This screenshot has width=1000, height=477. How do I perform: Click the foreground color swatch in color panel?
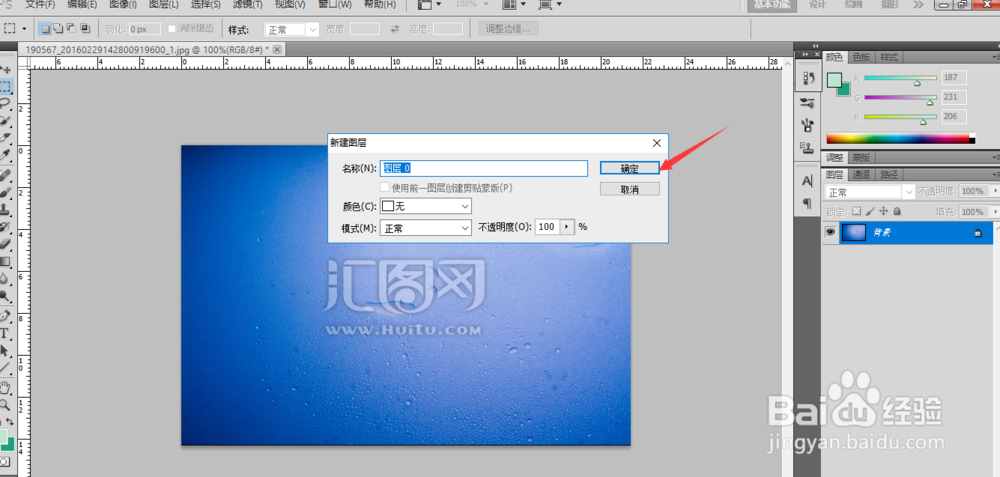coord(834,80)
